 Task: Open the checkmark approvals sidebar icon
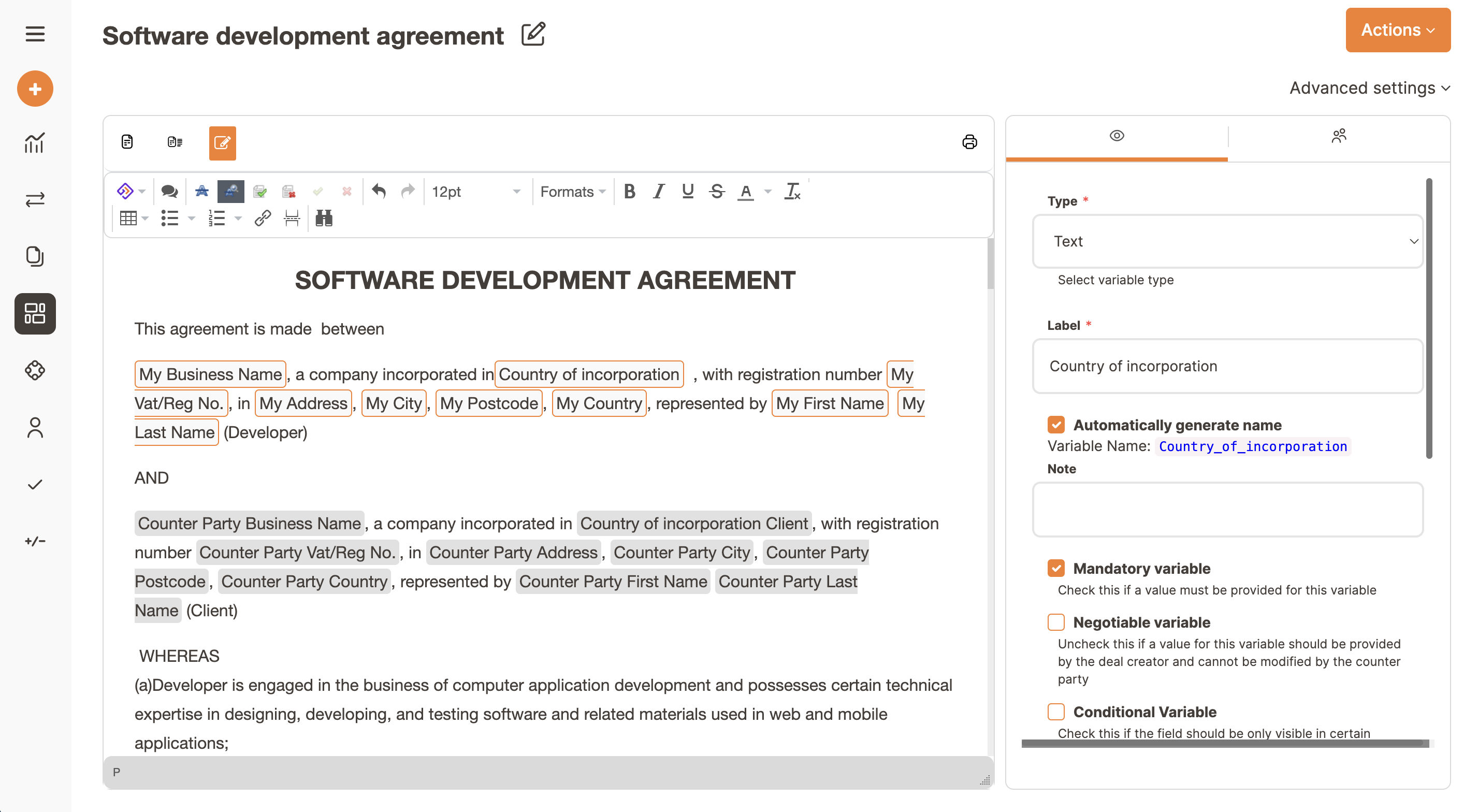point(35,484)
